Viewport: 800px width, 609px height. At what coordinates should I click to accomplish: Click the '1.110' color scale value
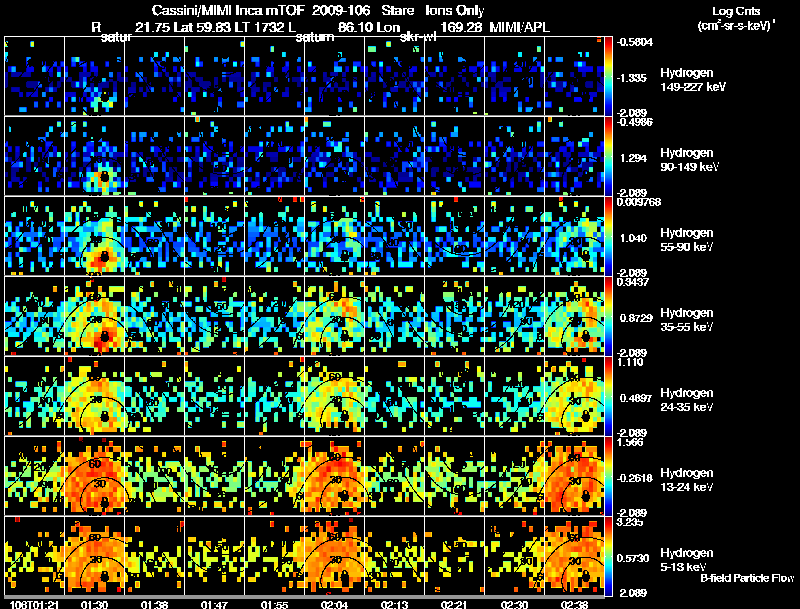point(630,362)
